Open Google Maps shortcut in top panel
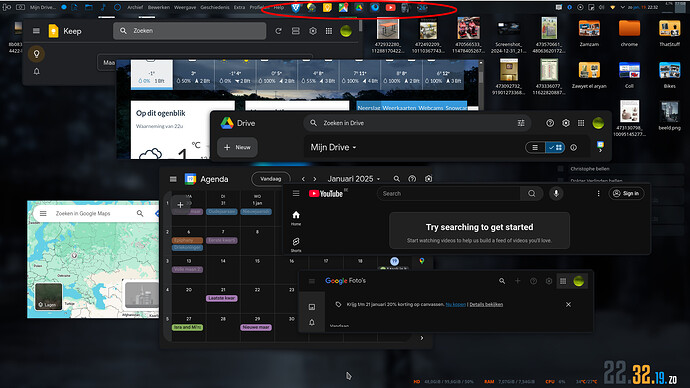 [343, 7]
